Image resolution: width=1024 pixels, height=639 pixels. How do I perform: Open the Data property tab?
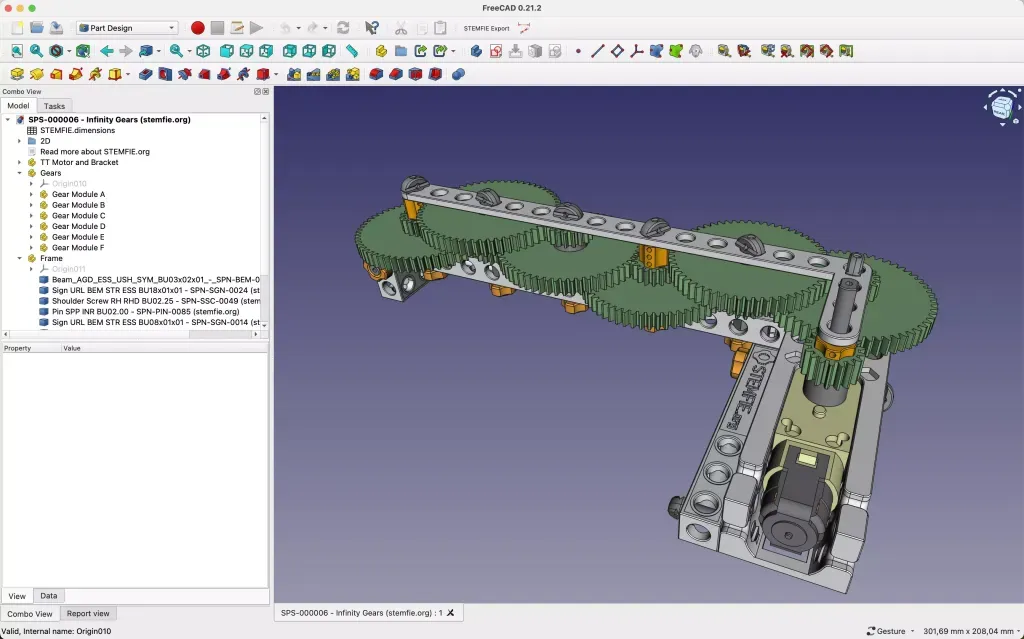(48, 596)
